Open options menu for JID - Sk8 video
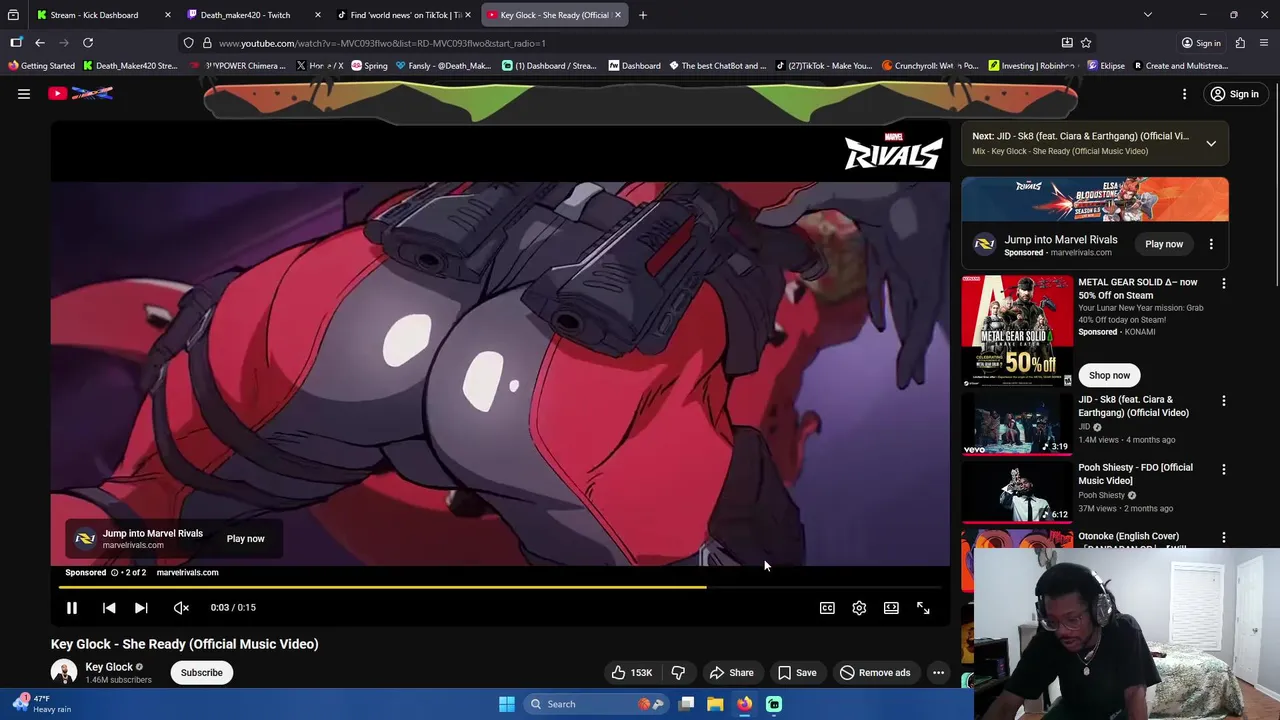Image resolution: width=1280 pixels, height=720 pixels. point(1224,401)
